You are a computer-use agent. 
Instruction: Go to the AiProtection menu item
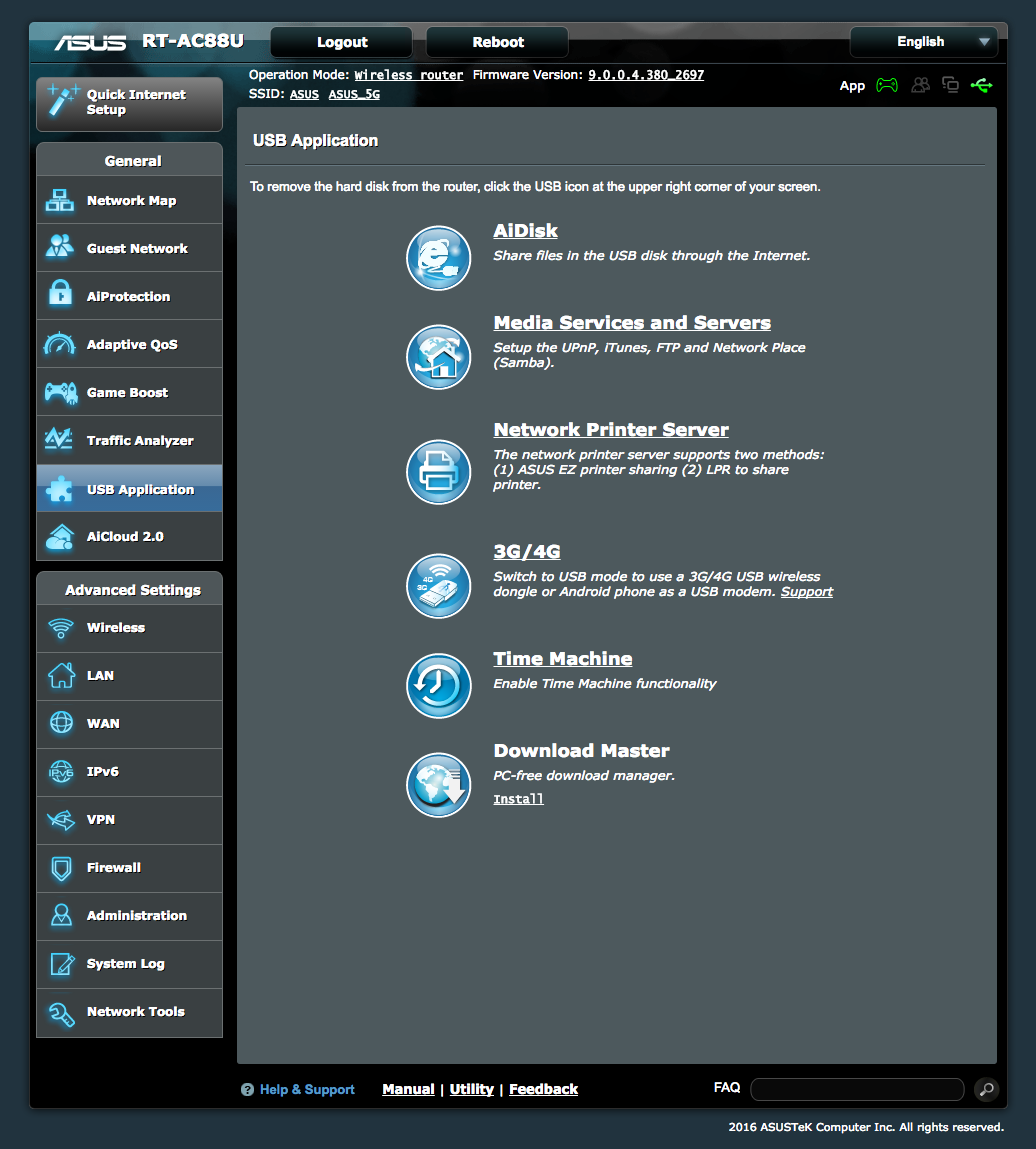[x=130, y=297]
